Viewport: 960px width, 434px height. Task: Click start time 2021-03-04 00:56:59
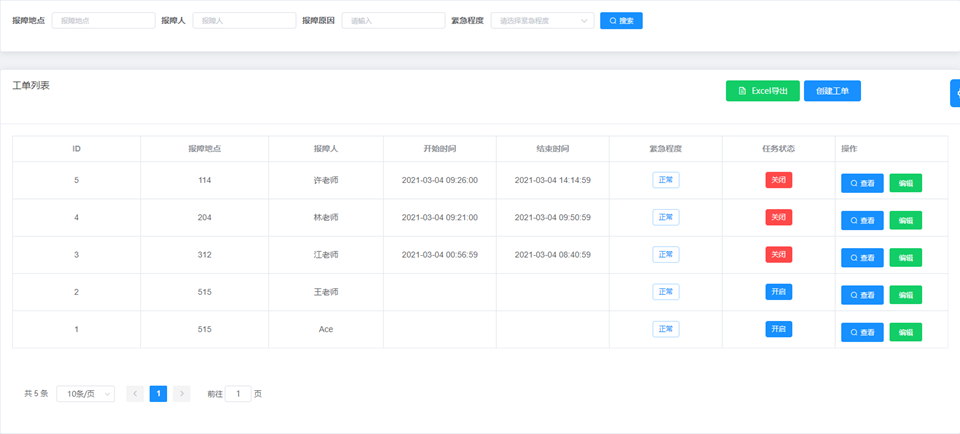click(x=440, y=255)
